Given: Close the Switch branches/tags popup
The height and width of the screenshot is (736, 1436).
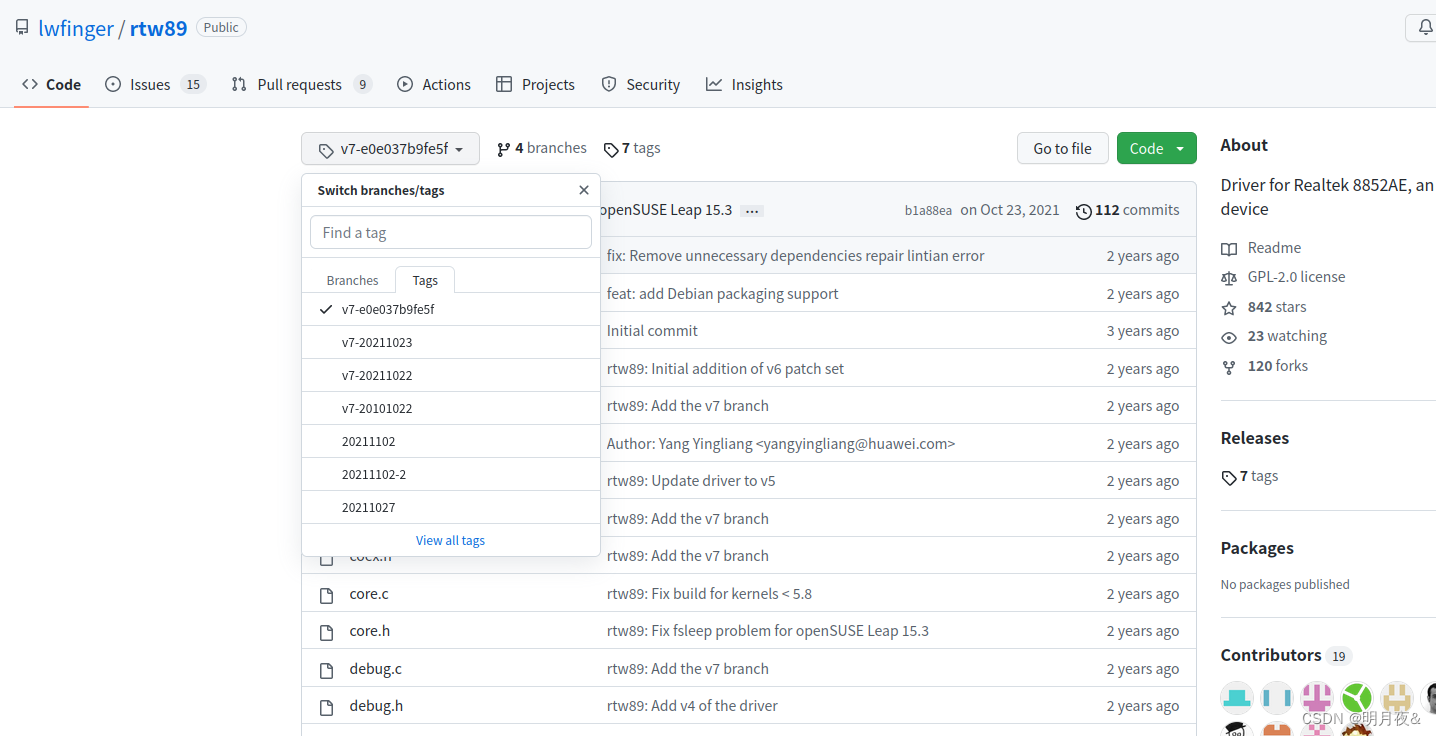Looking at the screenshot, I should point(584,190).
